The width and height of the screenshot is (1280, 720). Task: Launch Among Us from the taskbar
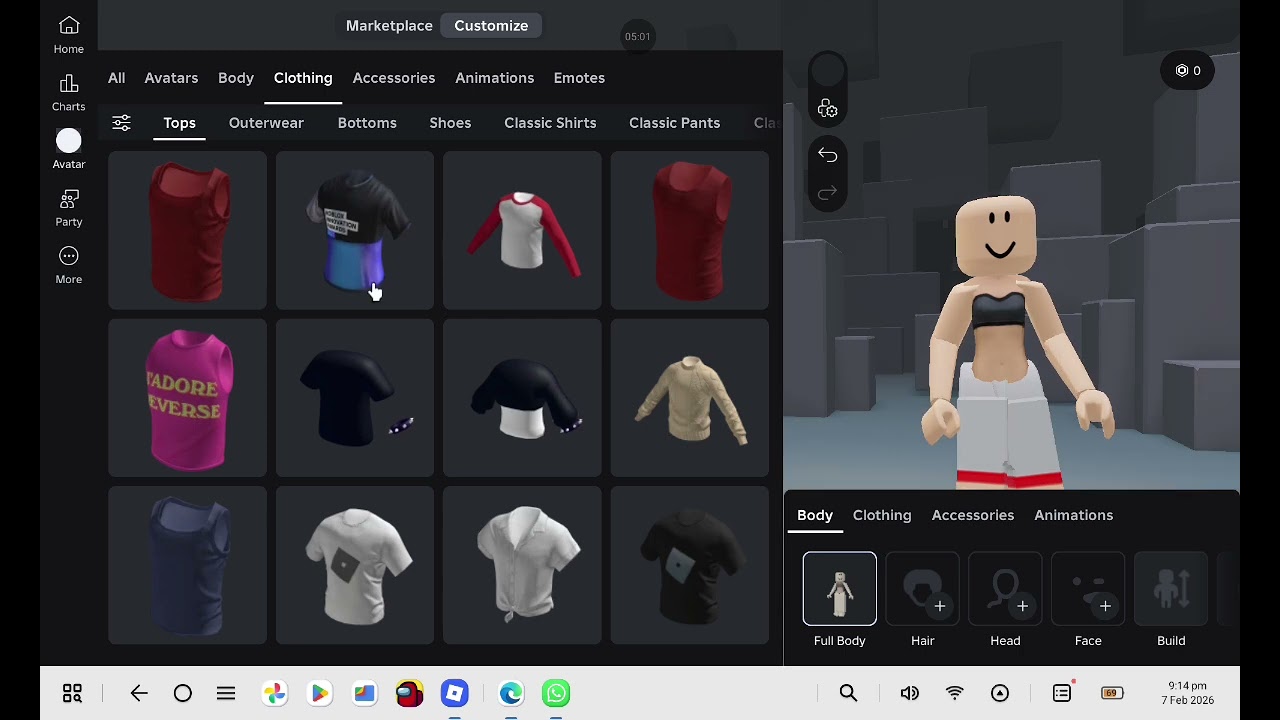[410, 693]
